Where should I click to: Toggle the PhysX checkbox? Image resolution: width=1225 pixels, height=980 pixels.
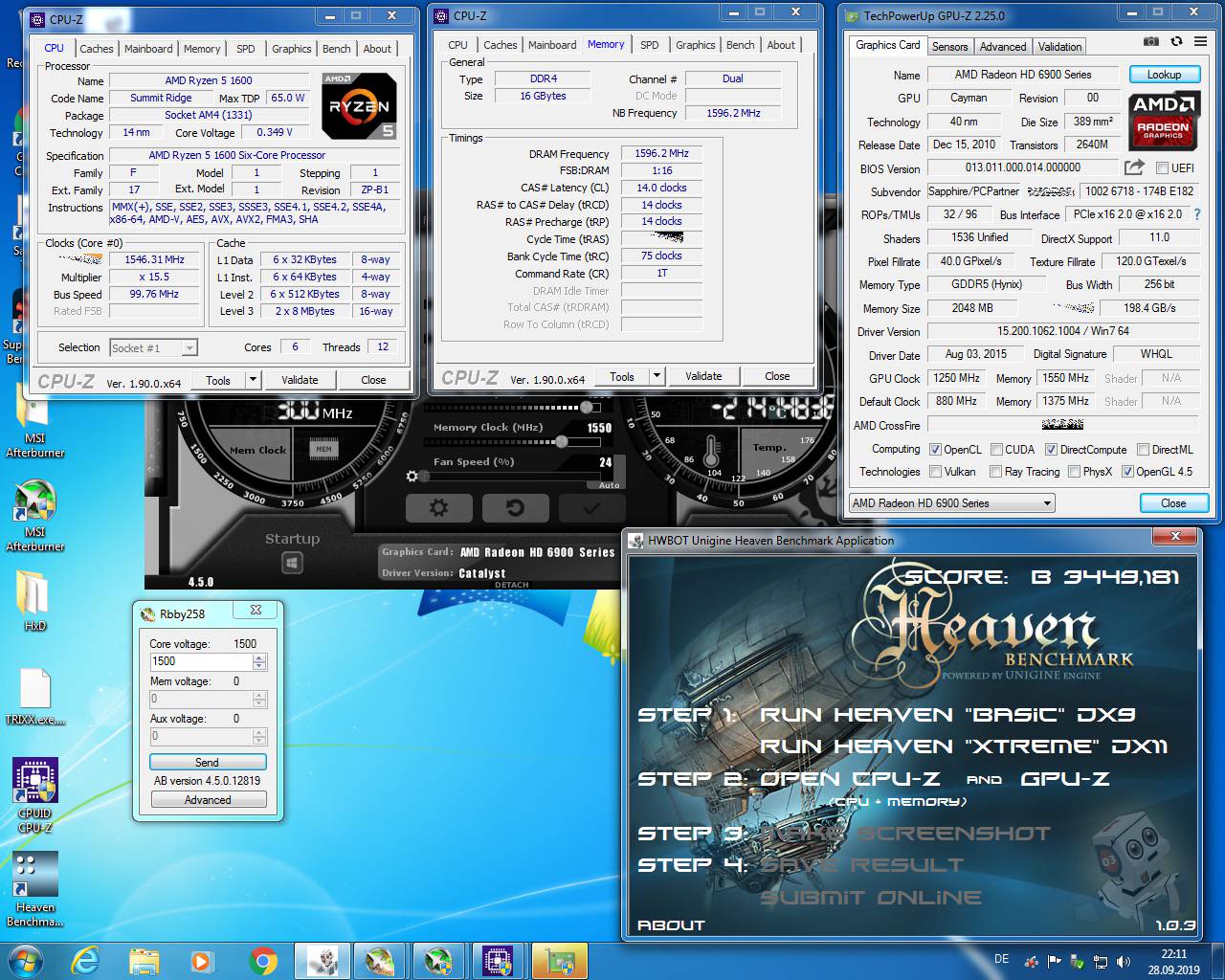coord(1074,471)
